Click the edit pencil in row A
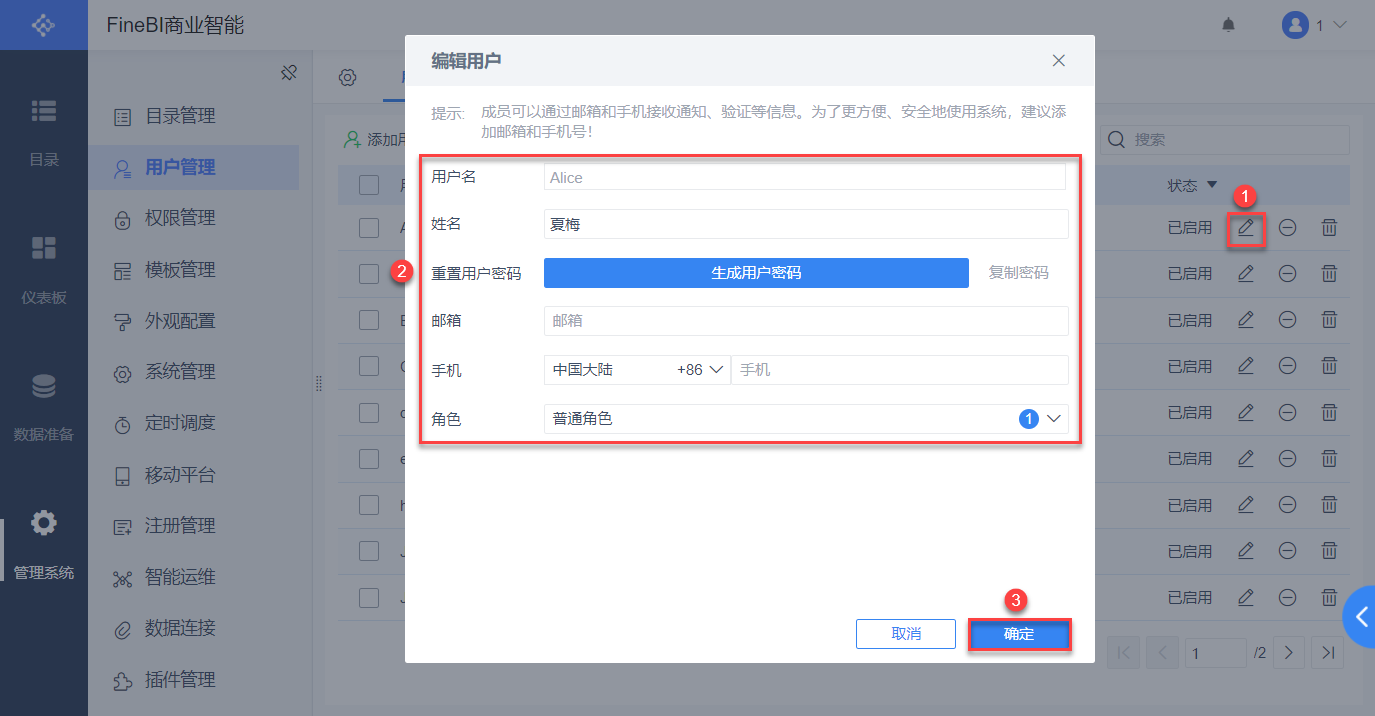1375x716 pixels. pos(1246,228)
